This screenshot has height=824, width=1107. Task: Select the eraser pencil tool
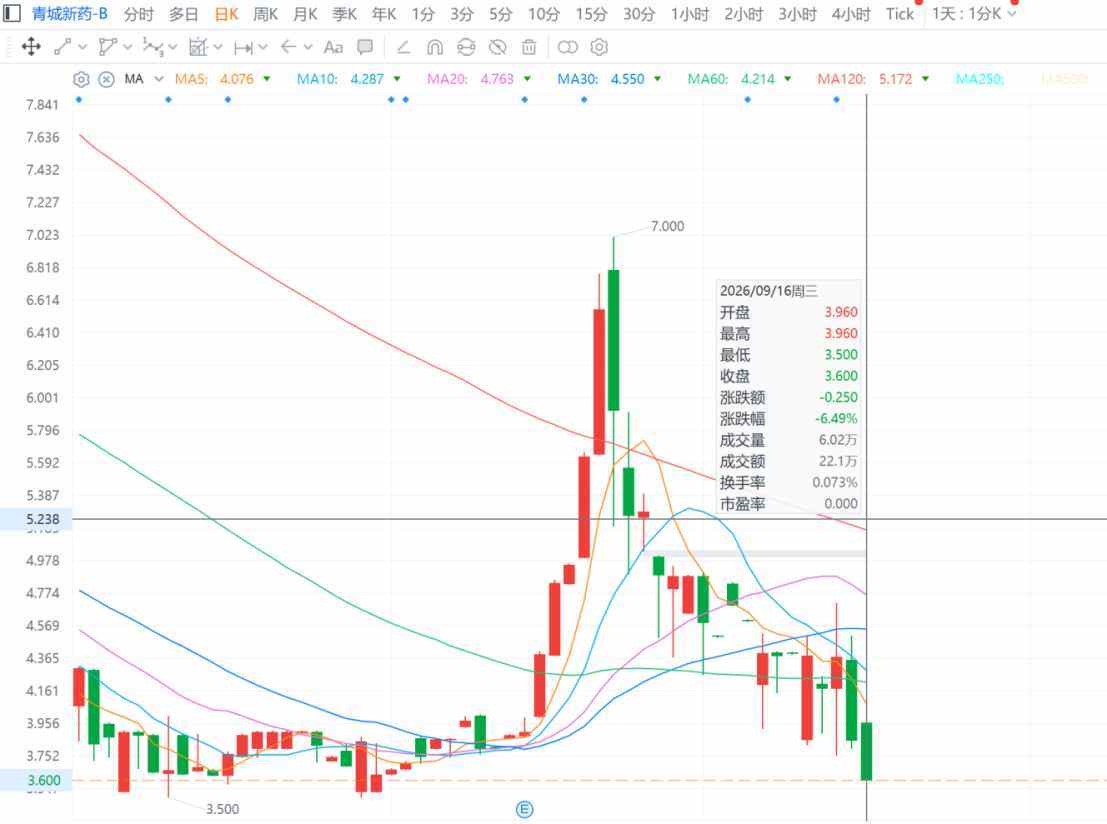click(403, 47)
